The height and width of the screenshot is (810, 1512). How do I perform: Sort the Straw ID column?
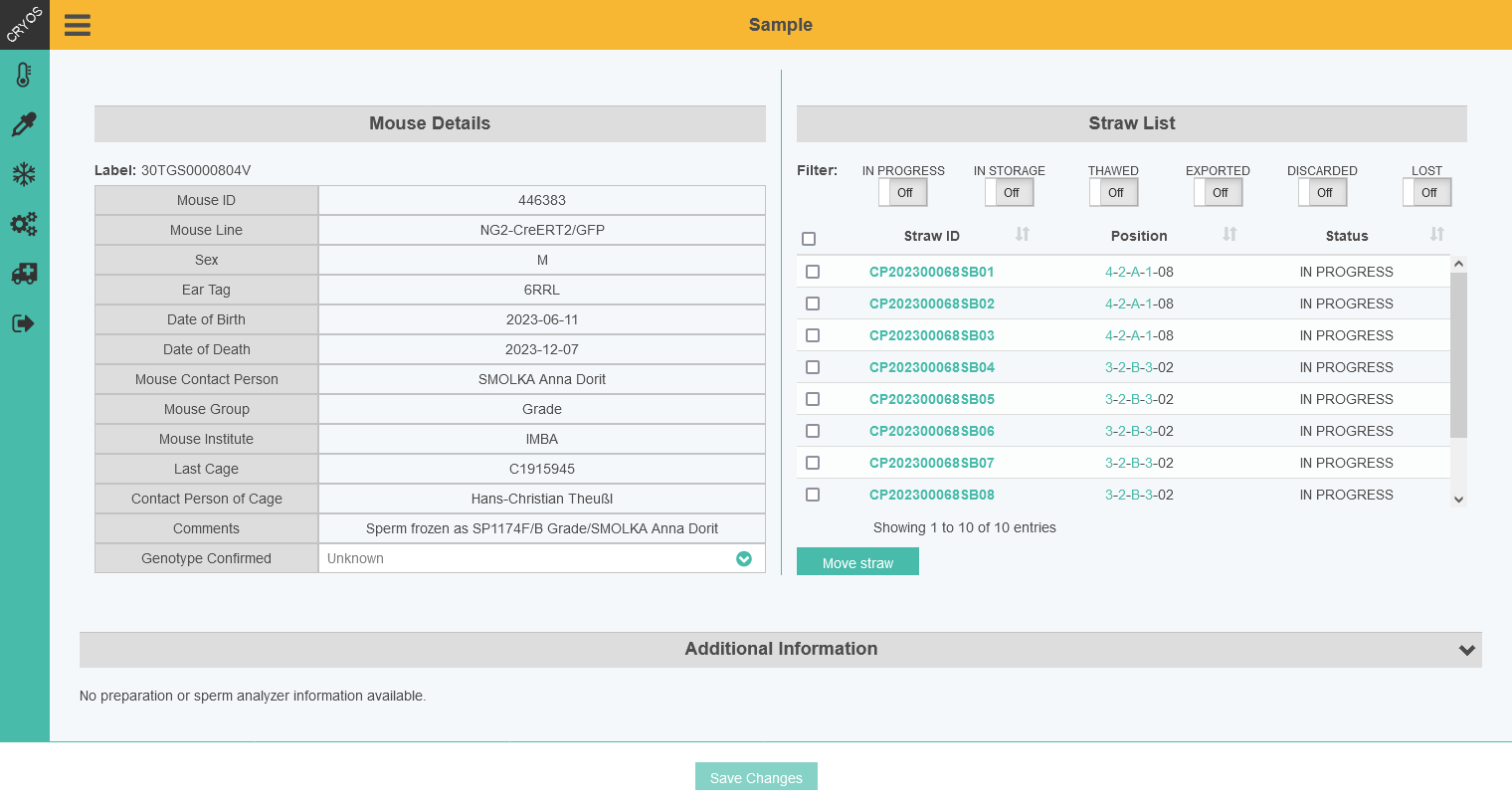click(x=1023, y=235)
